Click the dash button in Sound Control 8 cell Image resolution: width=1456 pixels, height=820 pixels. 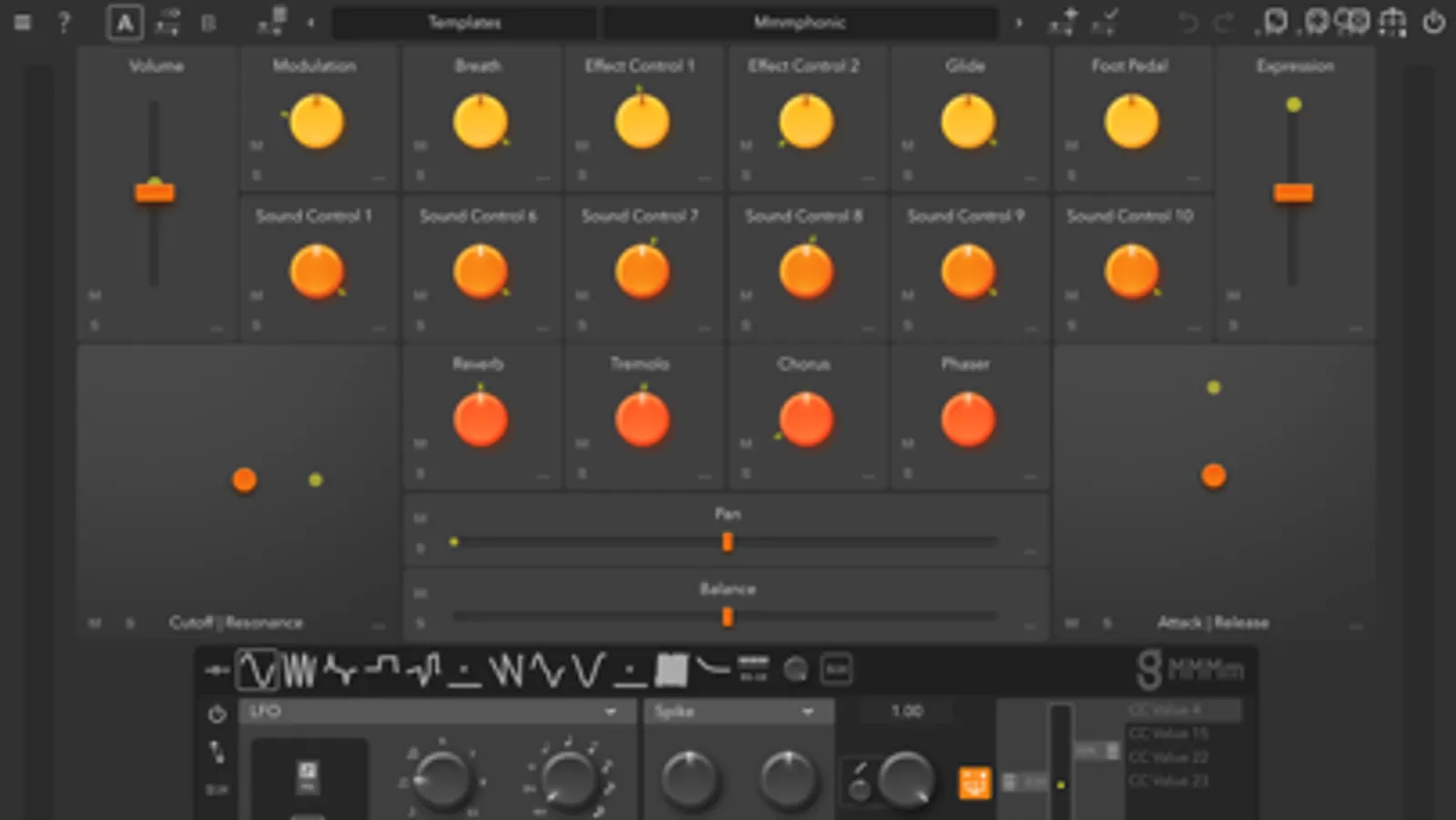[868, 328]
